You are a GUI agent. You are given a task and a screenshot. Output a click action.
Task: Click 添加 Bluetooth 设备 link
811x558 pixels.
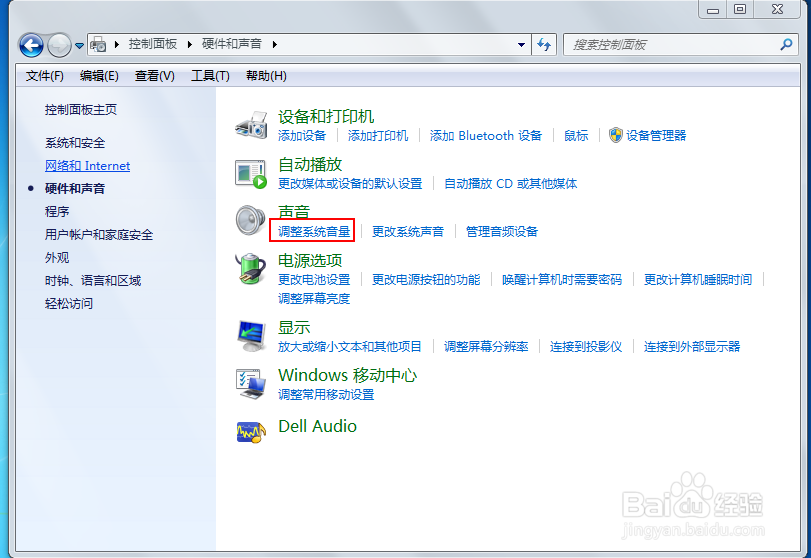(486, 135)
